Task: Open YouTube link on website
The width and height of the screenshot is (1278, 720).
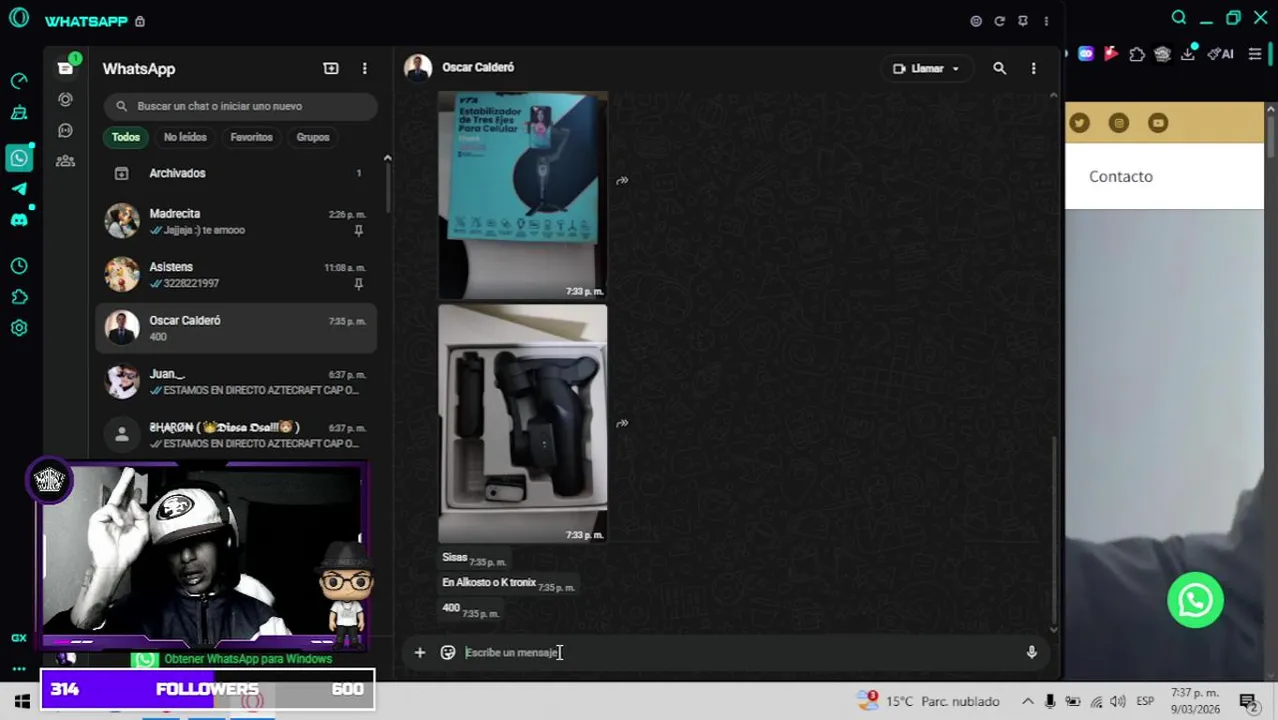Action: click(1158, 123)
